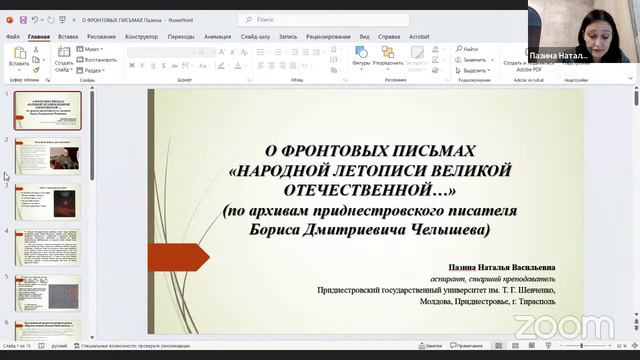Click the increase font size icon
This screenshot has width=640, height=360.
click(x=222, y=52)
